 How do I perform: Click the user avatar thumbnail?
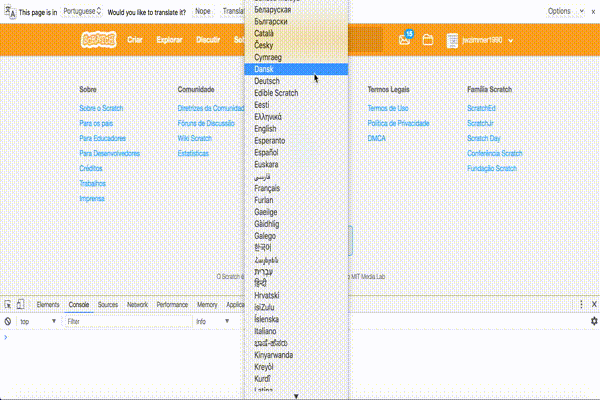point(452,40)
